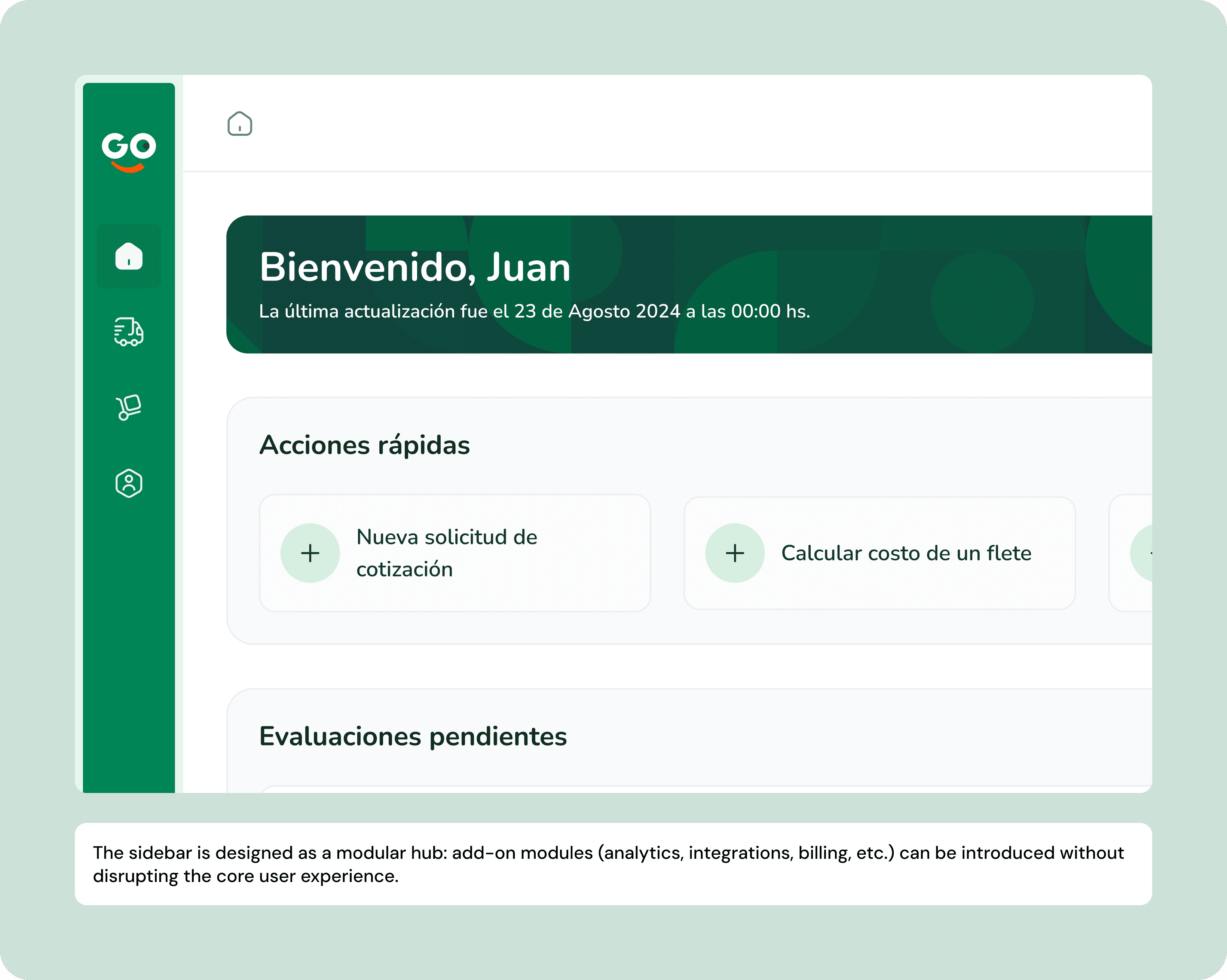Click the Evaluaciones pendientes section heading
Viewport: 1227px width, 980px height.
coord(413,736)
